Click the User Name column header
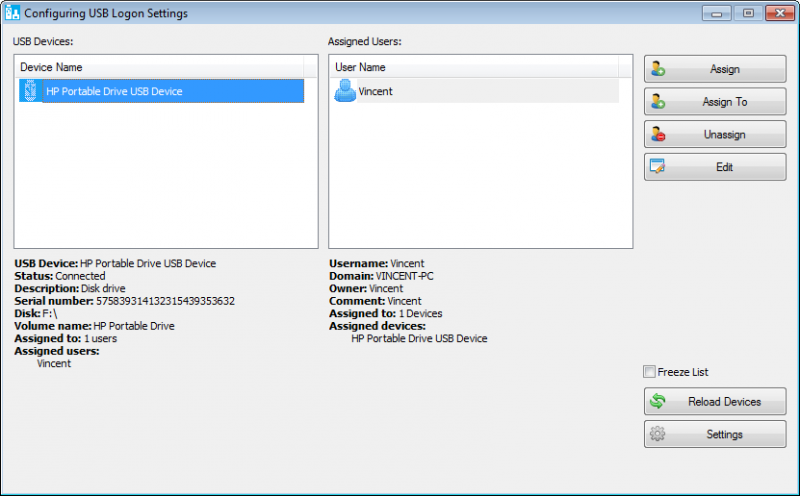 click(476, 67)
